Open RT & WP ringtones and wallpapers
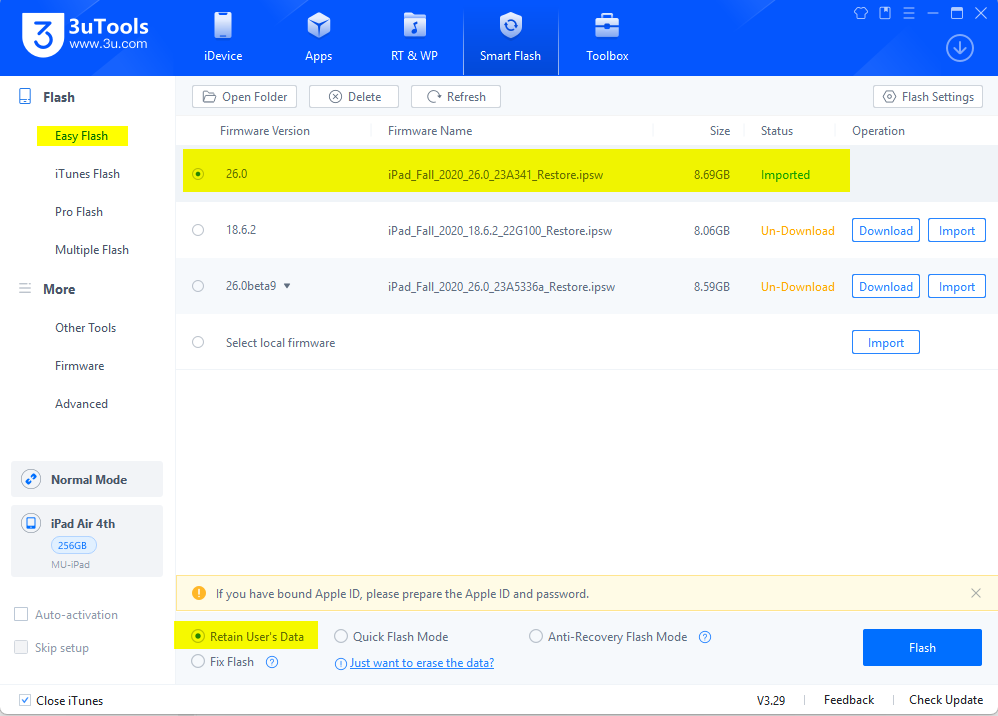Screen dimensions: 998x716 pos(414,38)
